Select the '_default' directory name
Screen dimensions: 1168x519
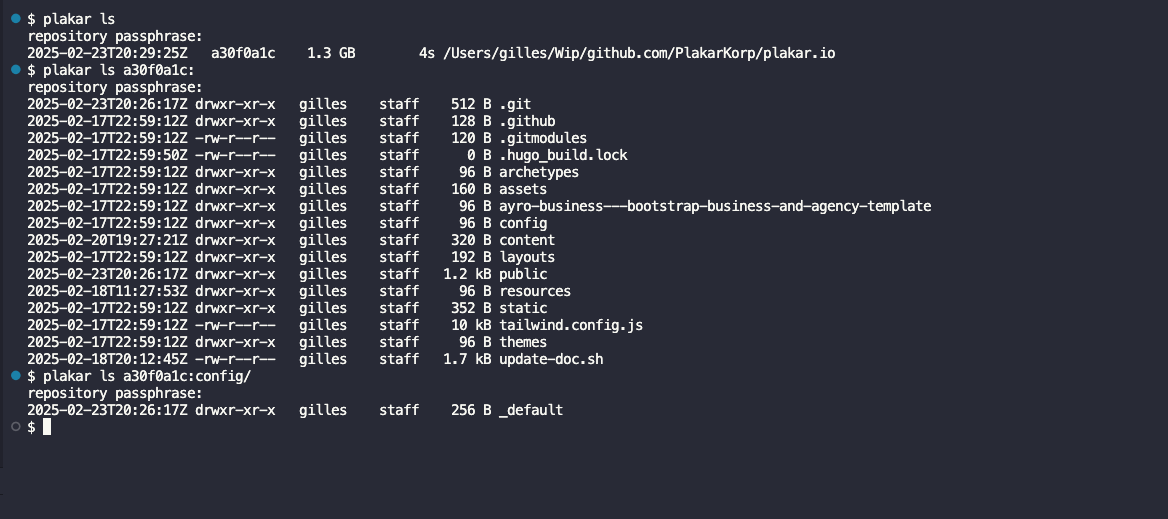click(531, 410)
